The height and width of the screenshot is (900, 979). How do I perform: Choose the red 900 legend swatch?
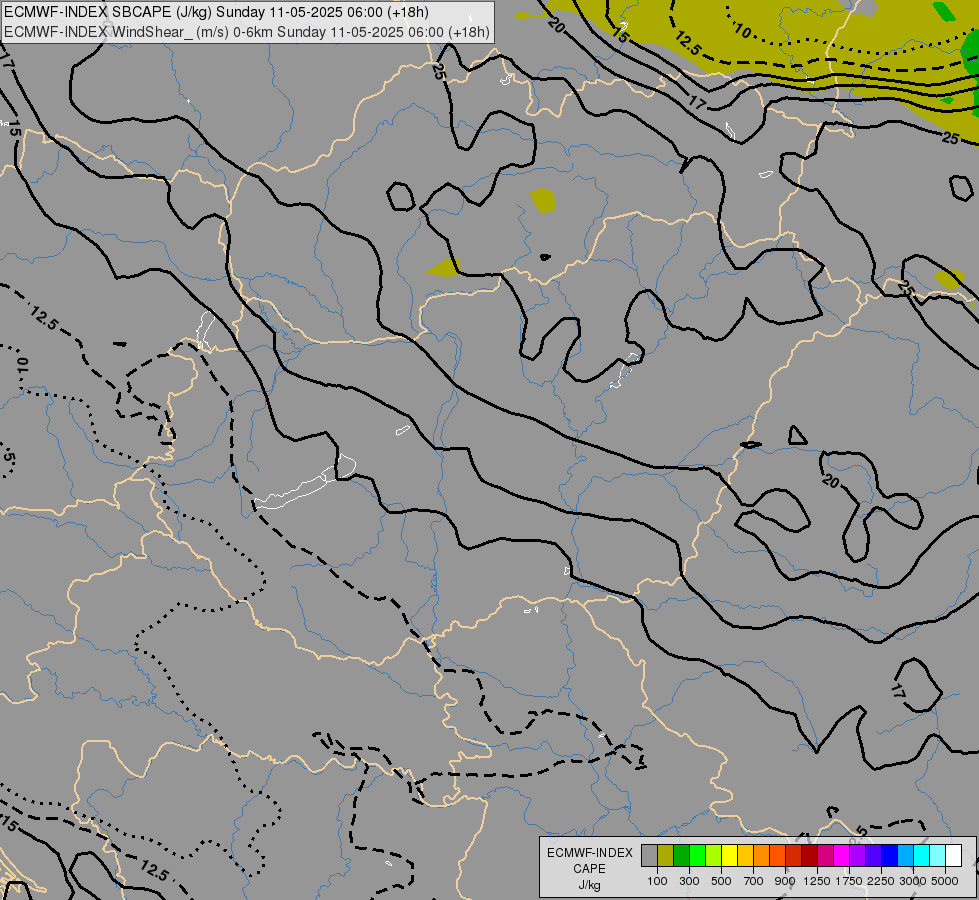click(794, 855)
